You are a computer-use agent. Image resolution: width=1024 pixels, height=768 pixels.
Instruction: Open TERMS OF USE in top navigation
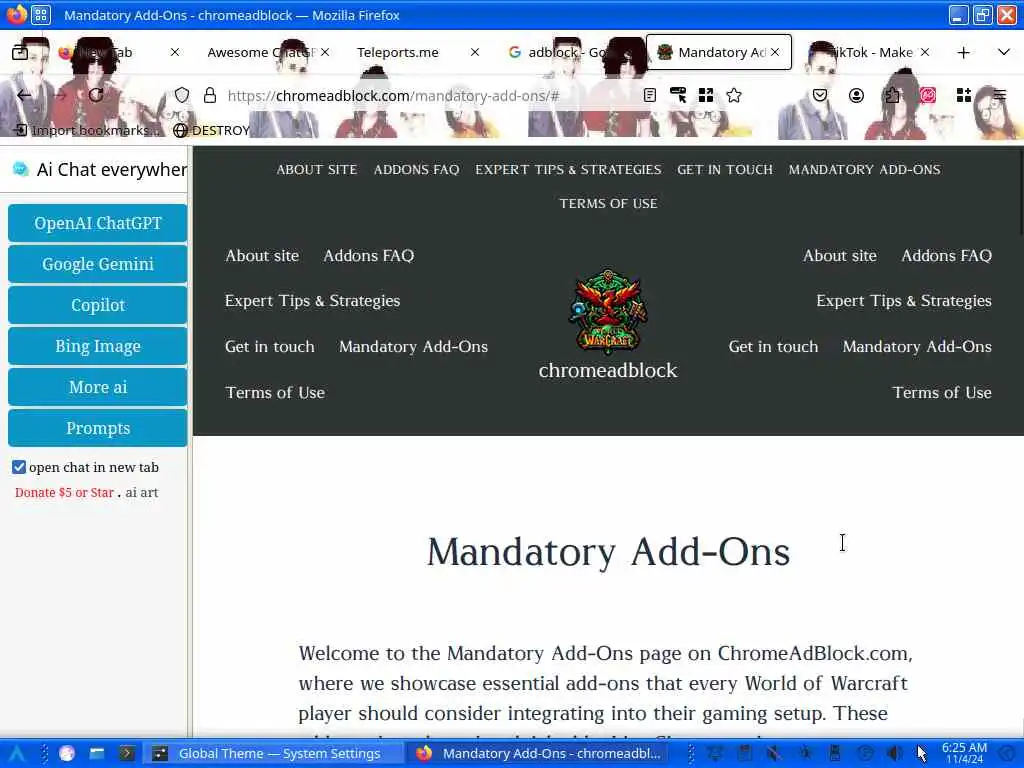tap(609, 203)
